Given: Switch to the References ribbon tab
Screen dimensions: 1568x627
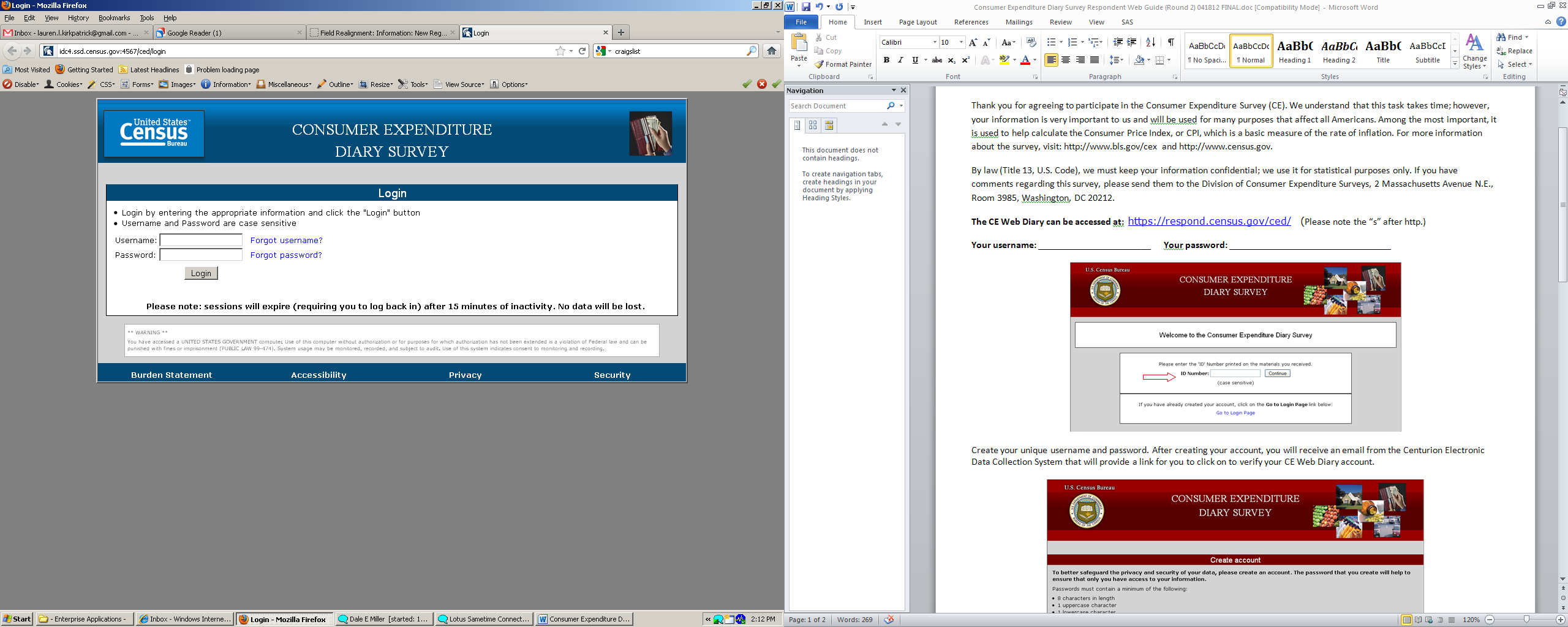Looking at the screenshot, I should tap(971, 22).
